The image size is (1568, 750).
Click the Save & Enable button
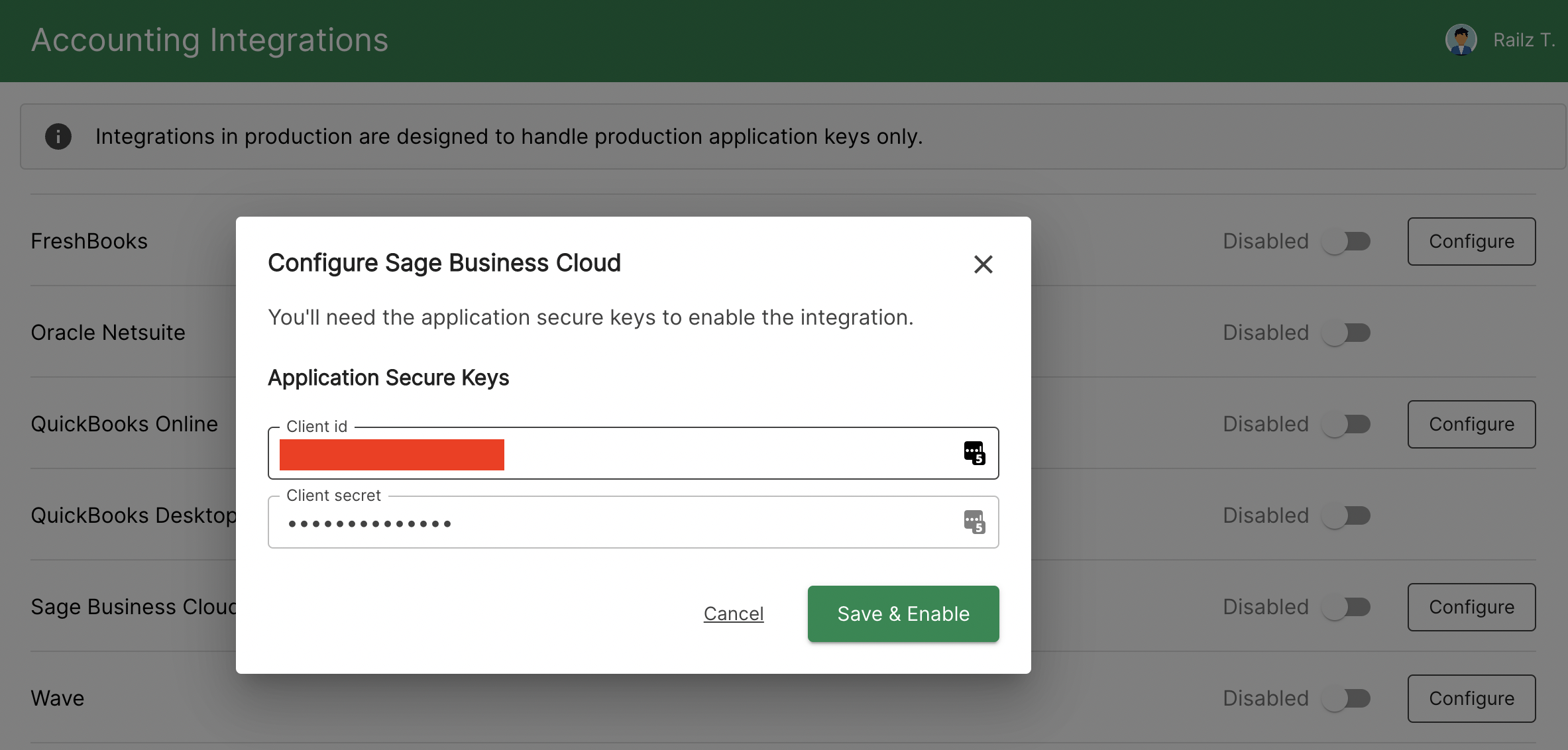coord(903,614)
